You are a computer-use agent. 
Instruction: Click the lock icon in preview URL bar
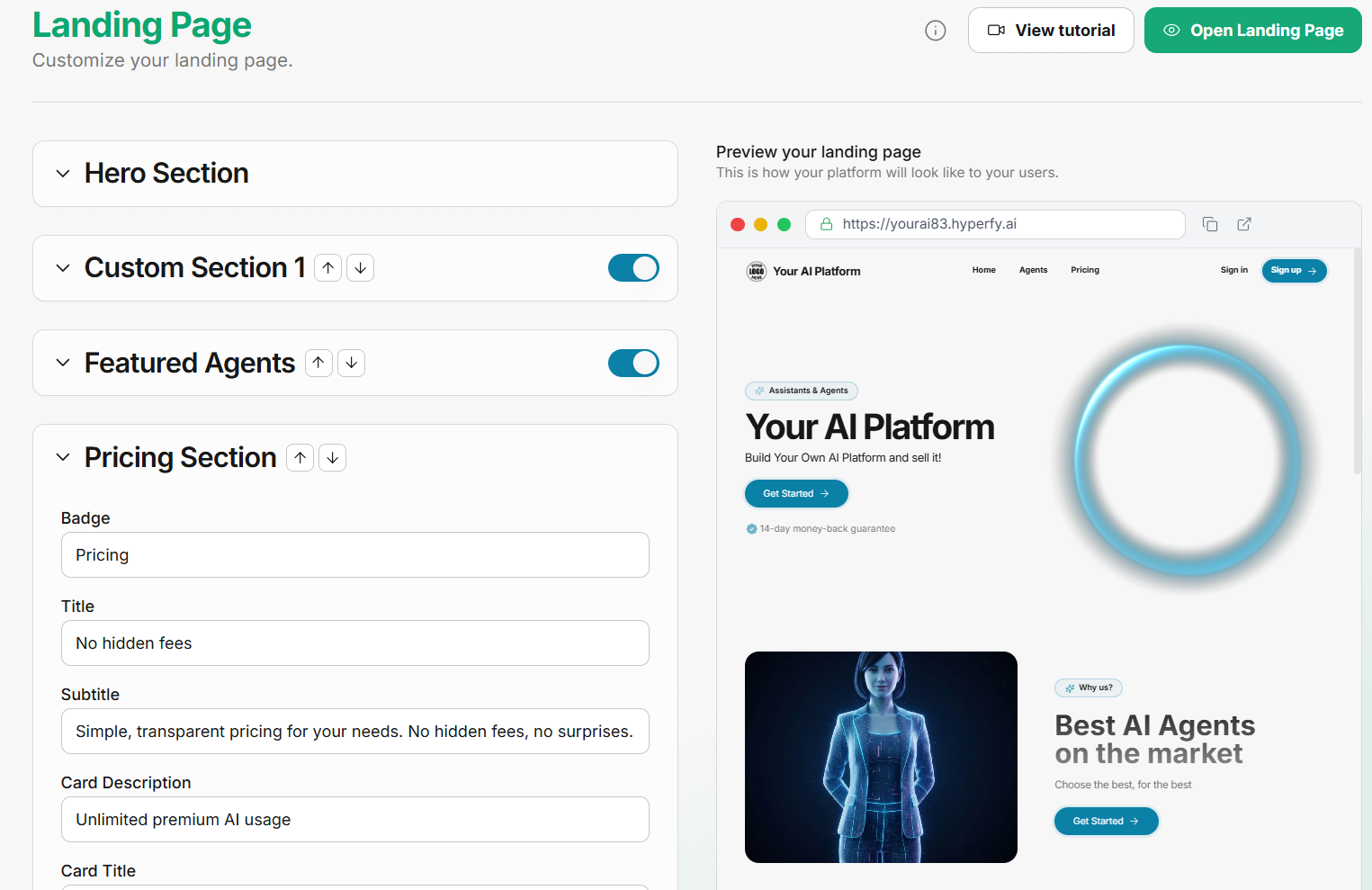point(827,224)
